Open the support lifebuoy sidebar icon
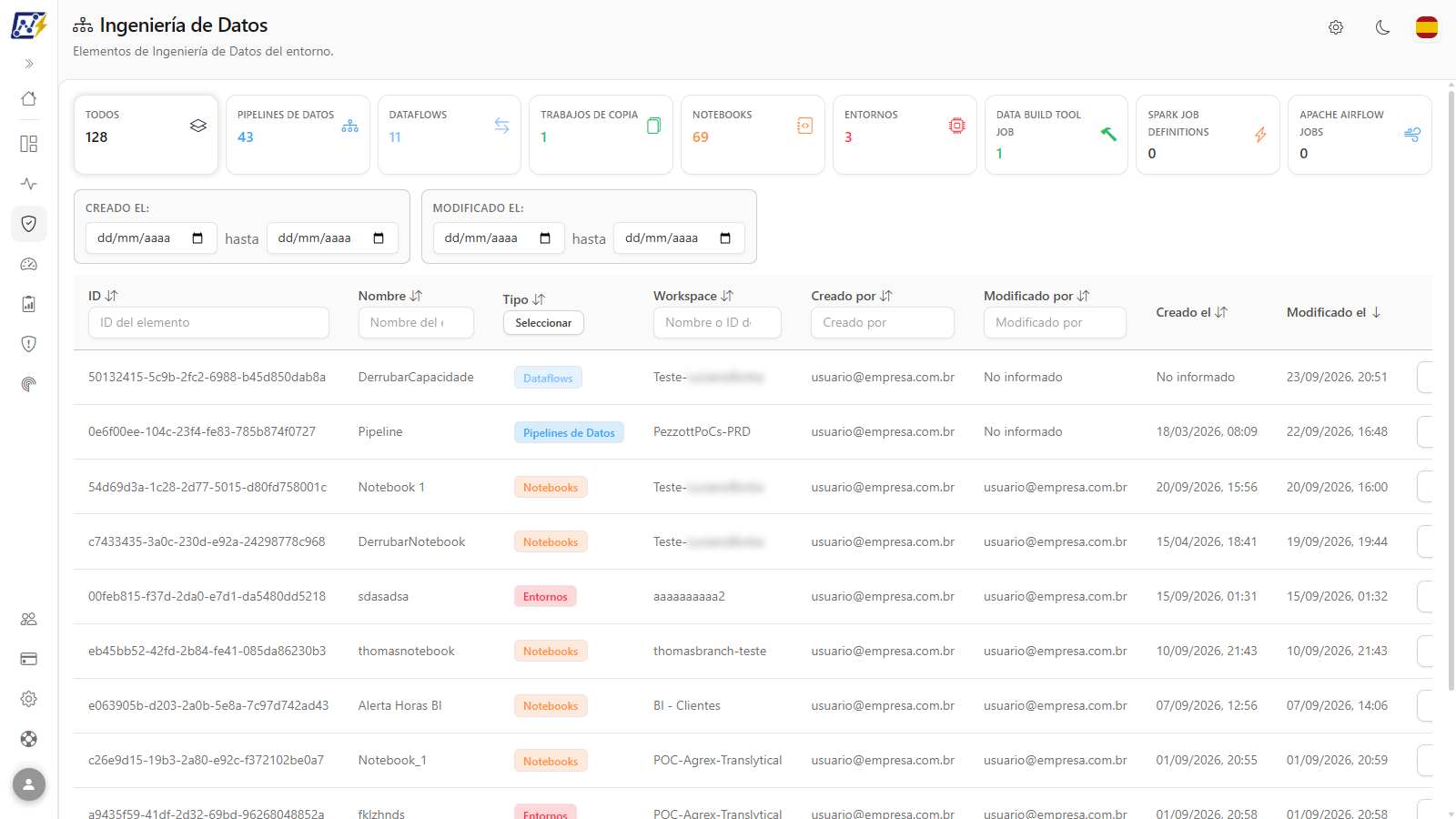Screen dimensions: 1456x819 29,739
